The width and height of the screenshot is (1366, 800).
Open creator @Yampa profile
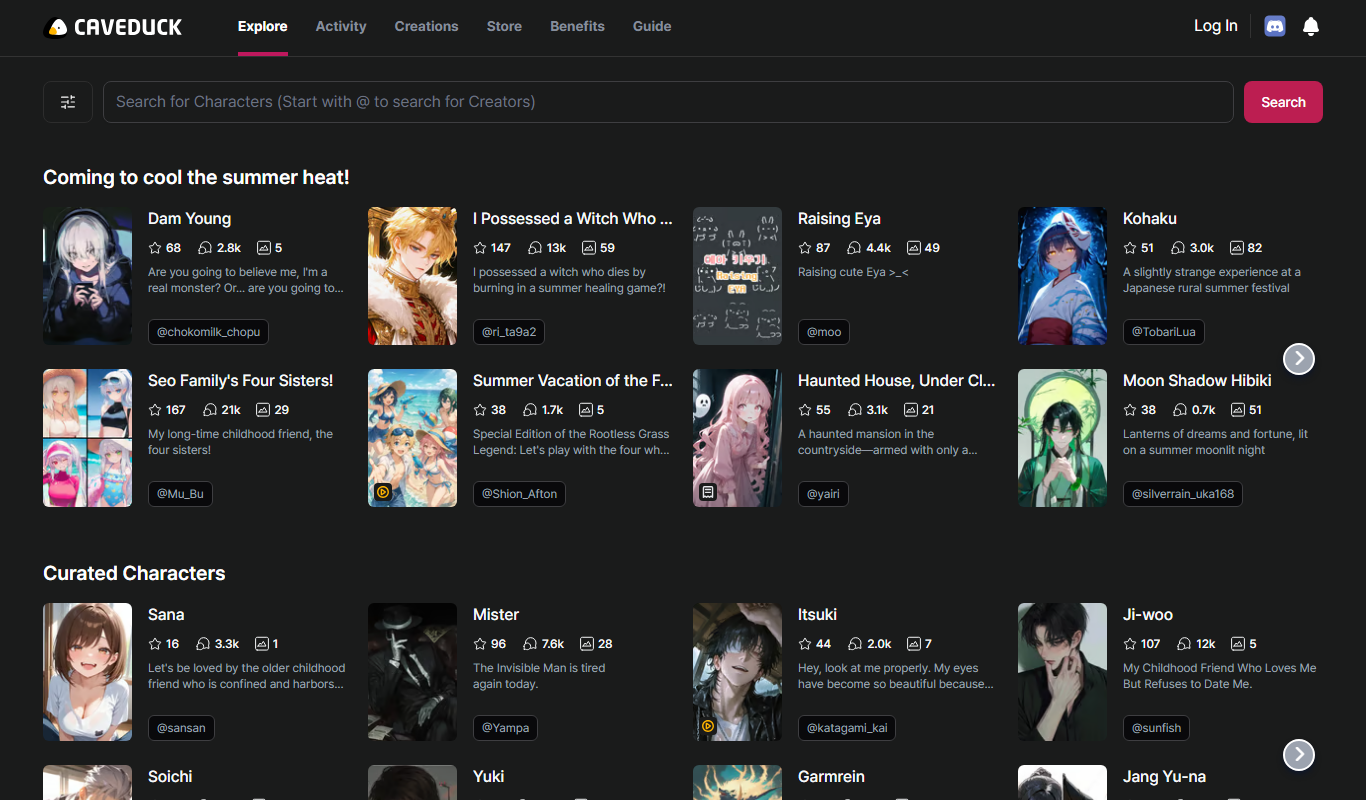pyautogui.click(x=505, y=728)
